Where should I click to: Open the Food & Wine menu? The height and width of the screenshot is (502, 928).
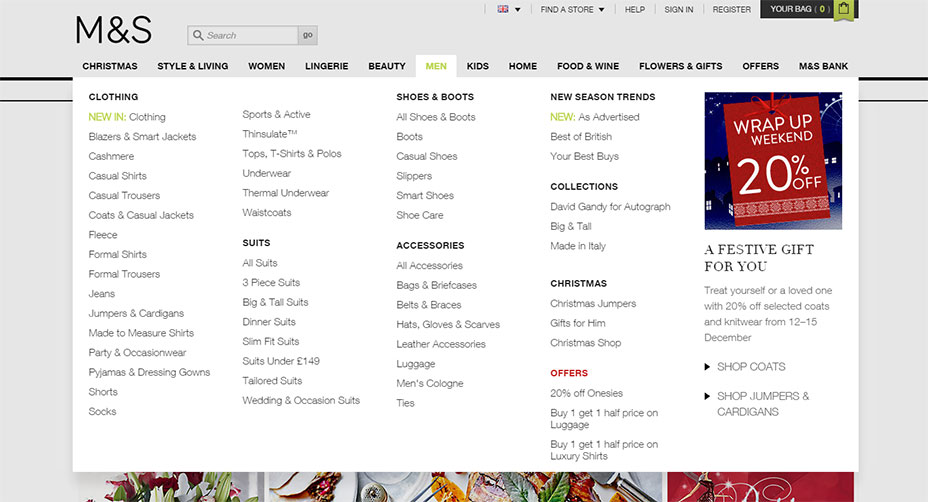point(587,66)
